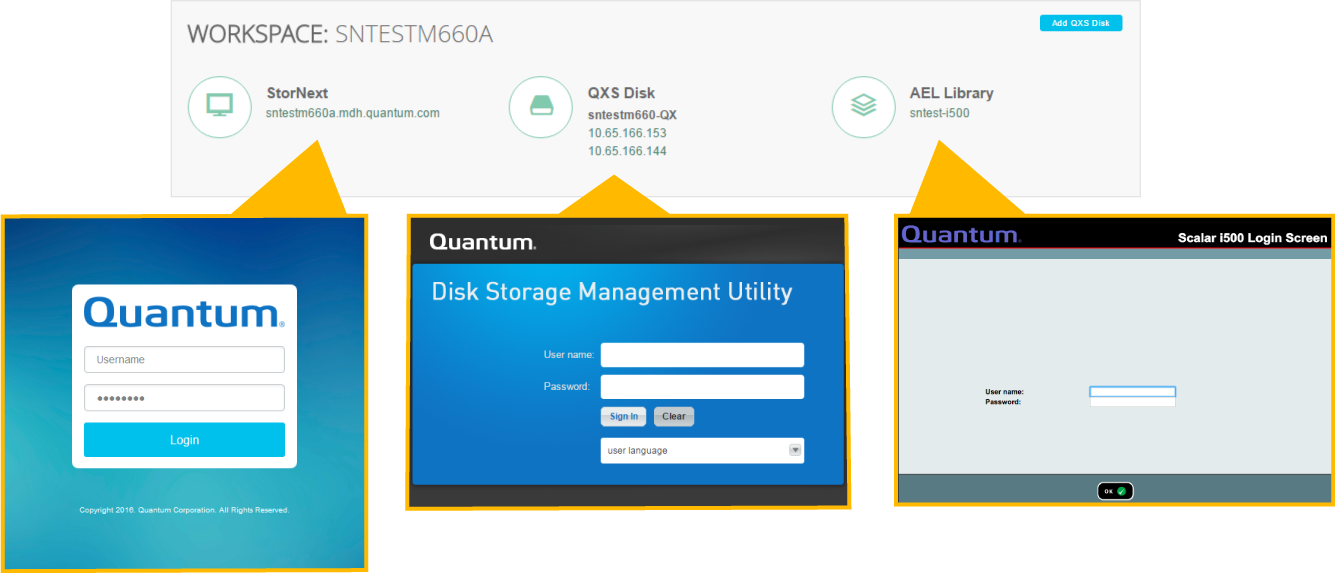The image size is (1335, 573).
Task: Click the Disk Storage Management Utility title
Action: [612, 292]
